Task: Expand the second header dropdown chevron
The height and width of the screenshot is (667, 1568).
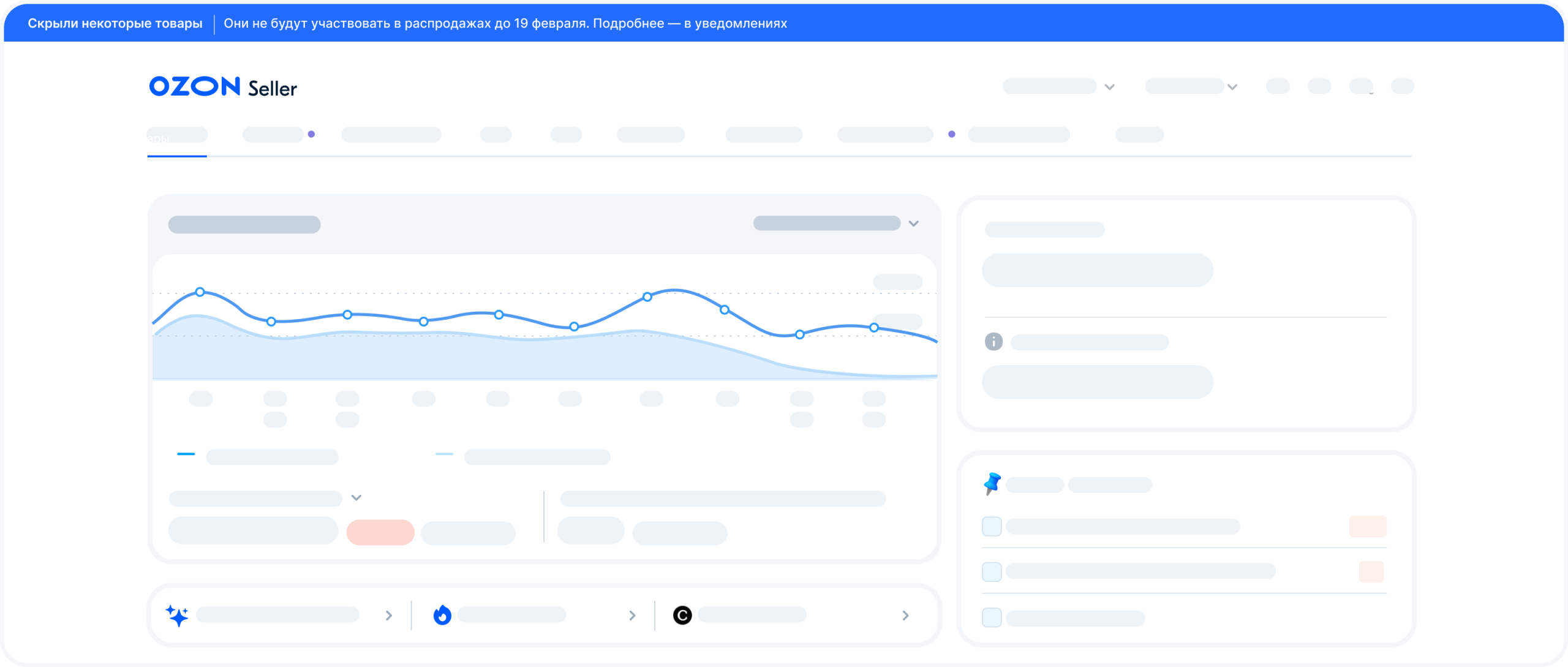Action: pos(1232,87)
